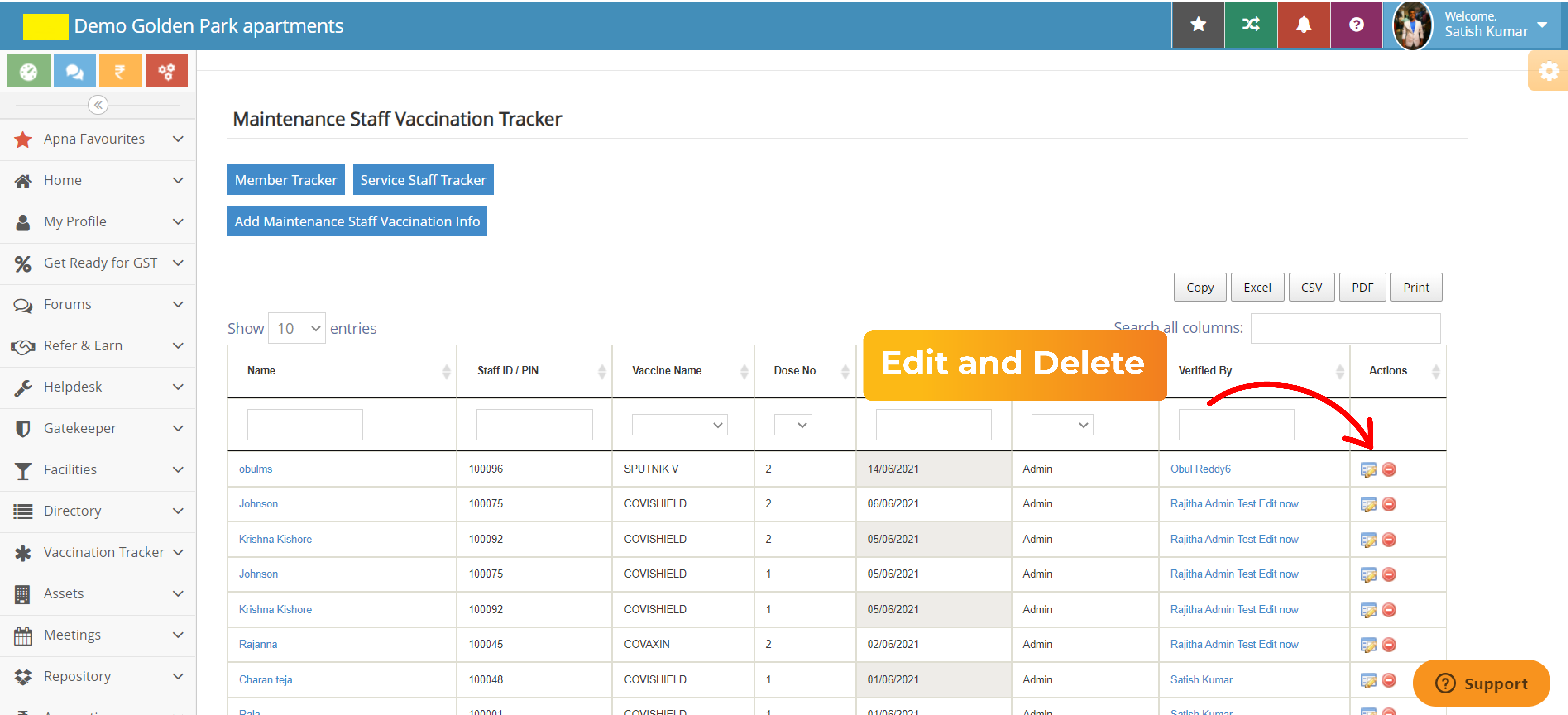
Task: Click the Helpdesk chevron arrow
Action: click(x=178, y=387)
